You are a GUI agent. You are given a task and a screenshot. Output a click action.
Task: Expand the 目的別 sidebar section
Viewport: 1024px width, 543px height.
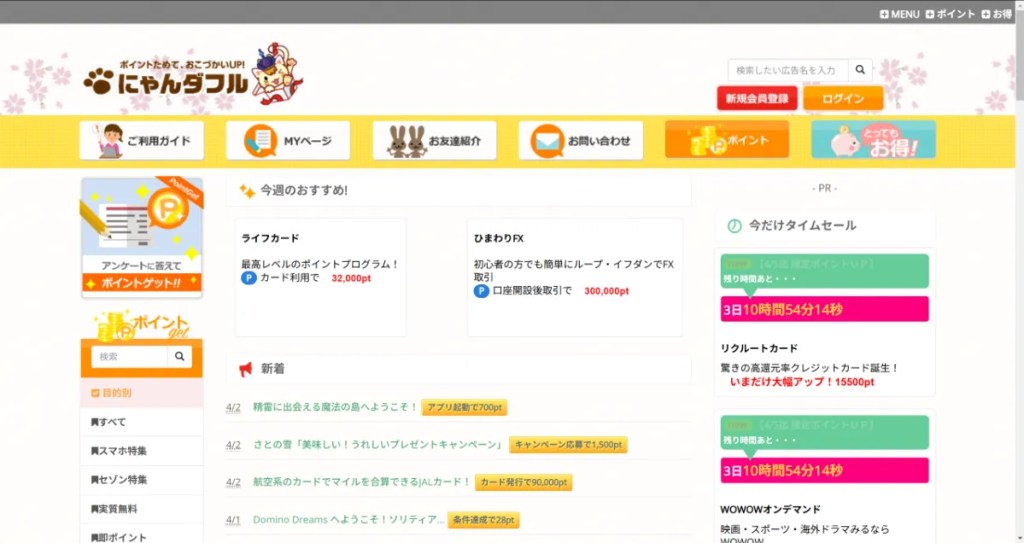pos(141,393)
